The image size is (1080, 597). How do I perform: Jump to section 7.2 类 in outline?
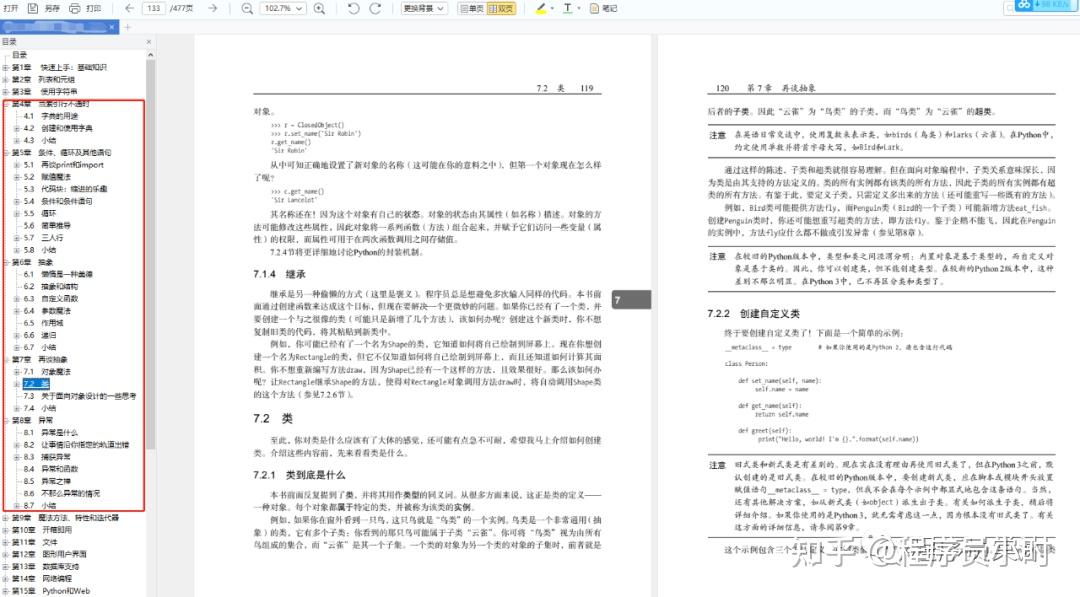click(x=37, y=383)
